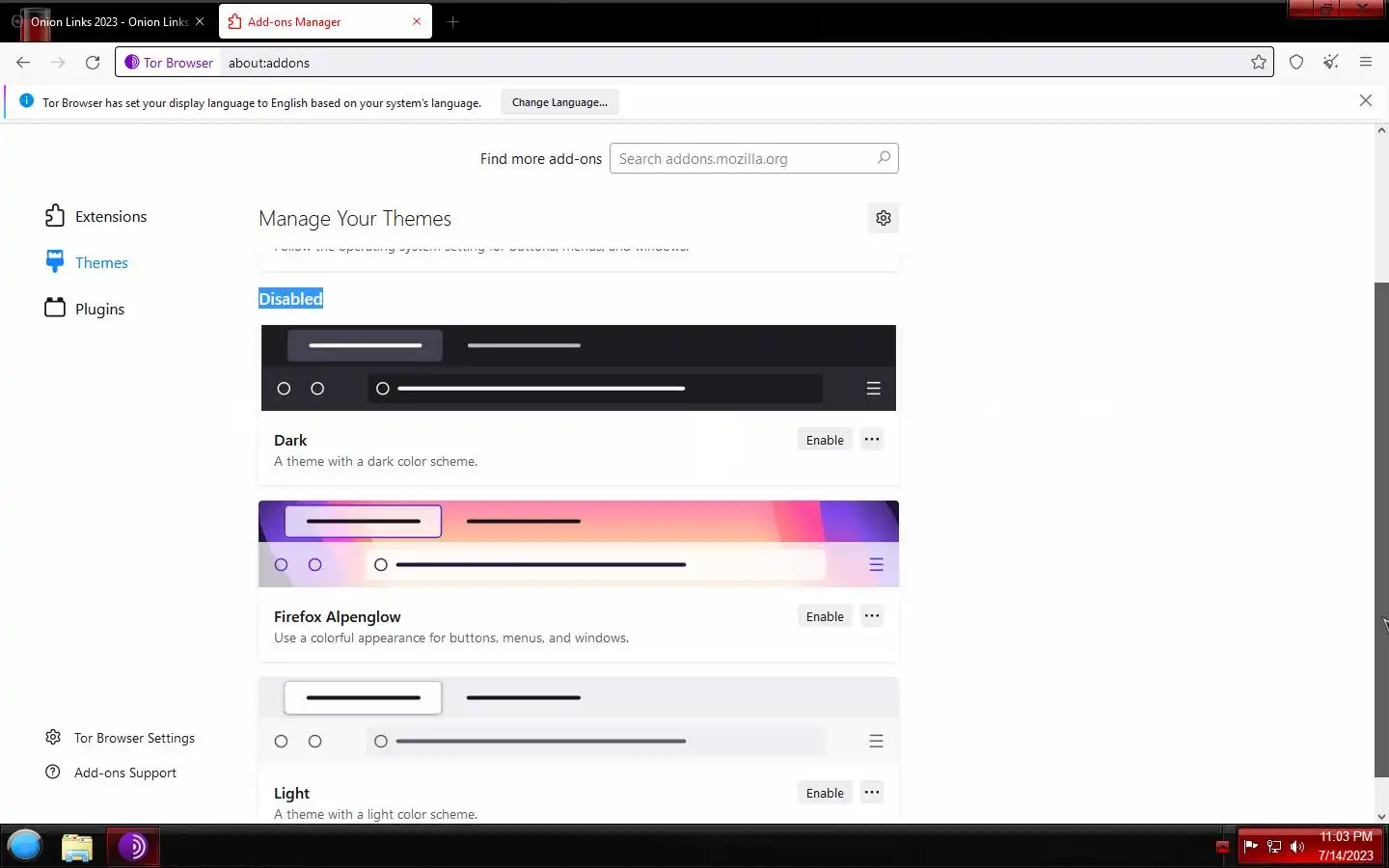Click the Dark theme preview image
The height and width of the screenshot is (868, 1389).
pyautogui.click(x=579, y=367)
